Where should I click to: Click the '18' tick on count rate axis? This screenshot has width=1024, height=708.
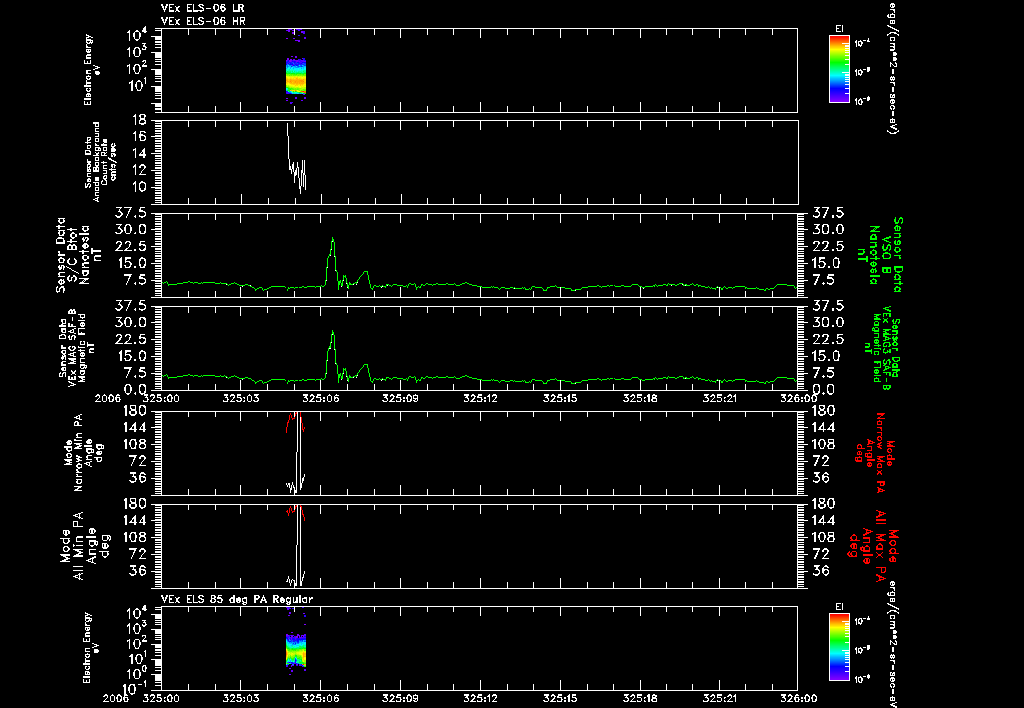click(x=138, y=120)
